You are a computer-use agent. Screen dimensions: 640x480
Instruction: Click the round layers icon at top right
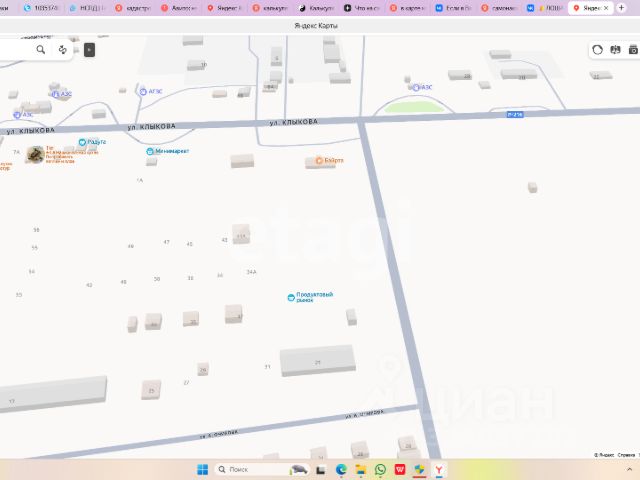click(597, 50)
